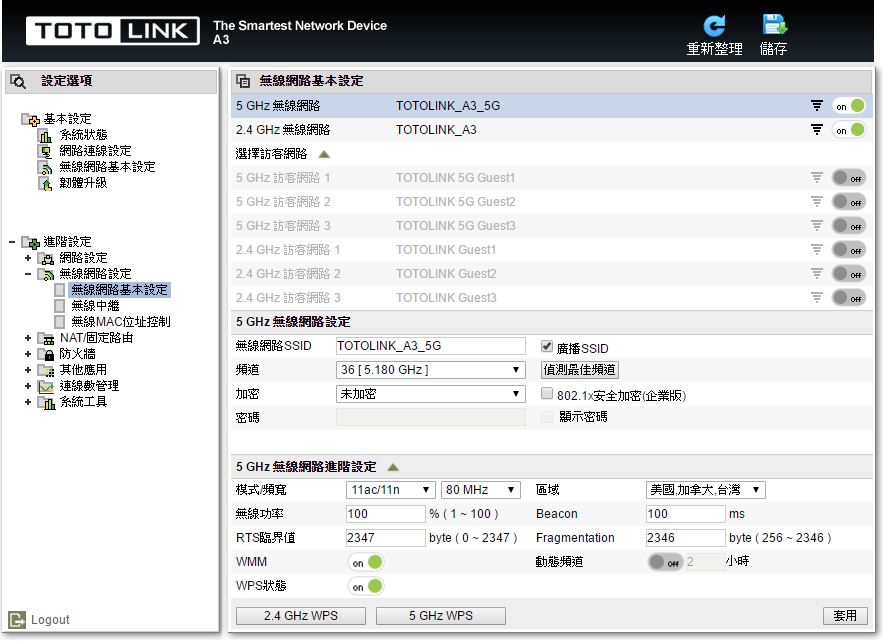Click the 網路連線設定 monitor icon
This screenshot has height=641, width=885.
[x=45, y=151]
